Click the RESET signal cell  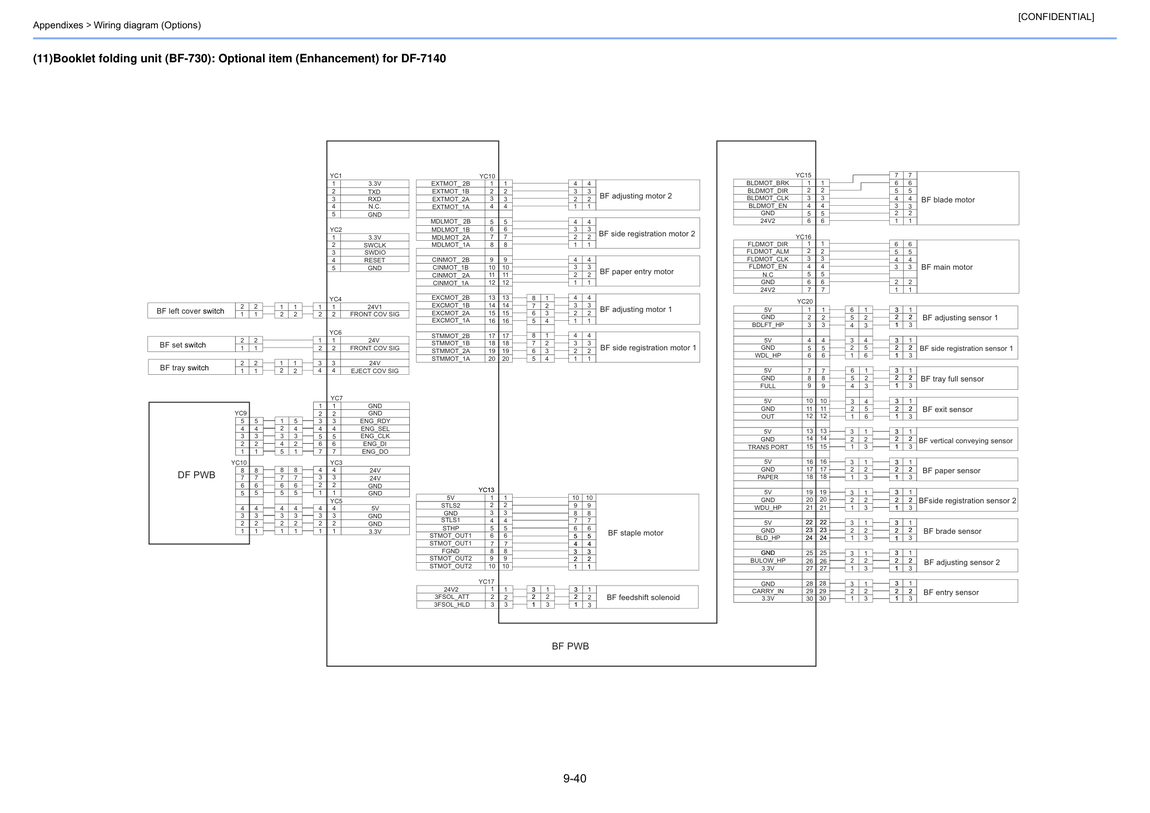point(374,260)
